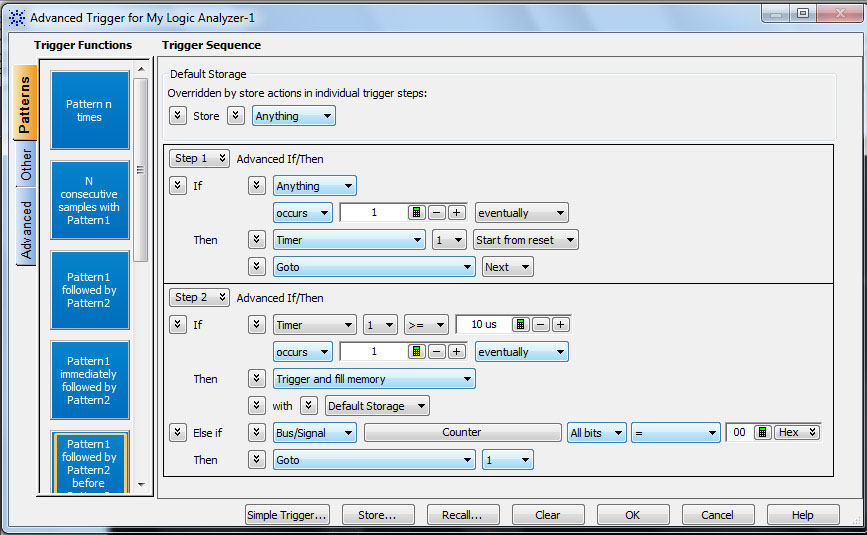
Task: Open calculator keypad for Timer 10 us value
Action: coord(520,325)
